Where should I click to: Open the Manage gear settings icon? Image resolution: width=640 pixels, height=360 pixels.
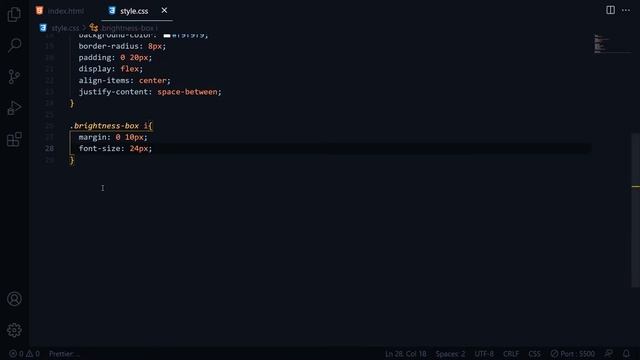[x=14, y=330]
